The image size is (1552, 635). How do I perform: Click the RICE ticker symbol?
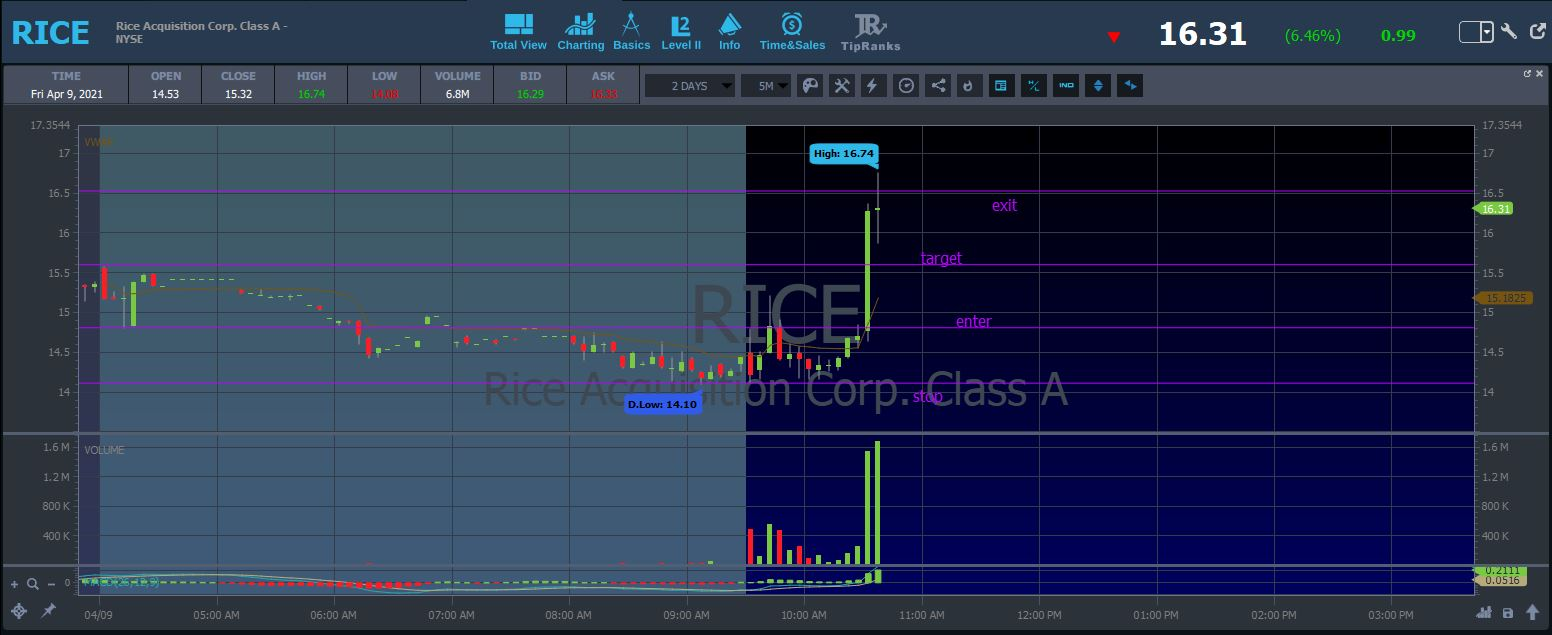[51, 32]
